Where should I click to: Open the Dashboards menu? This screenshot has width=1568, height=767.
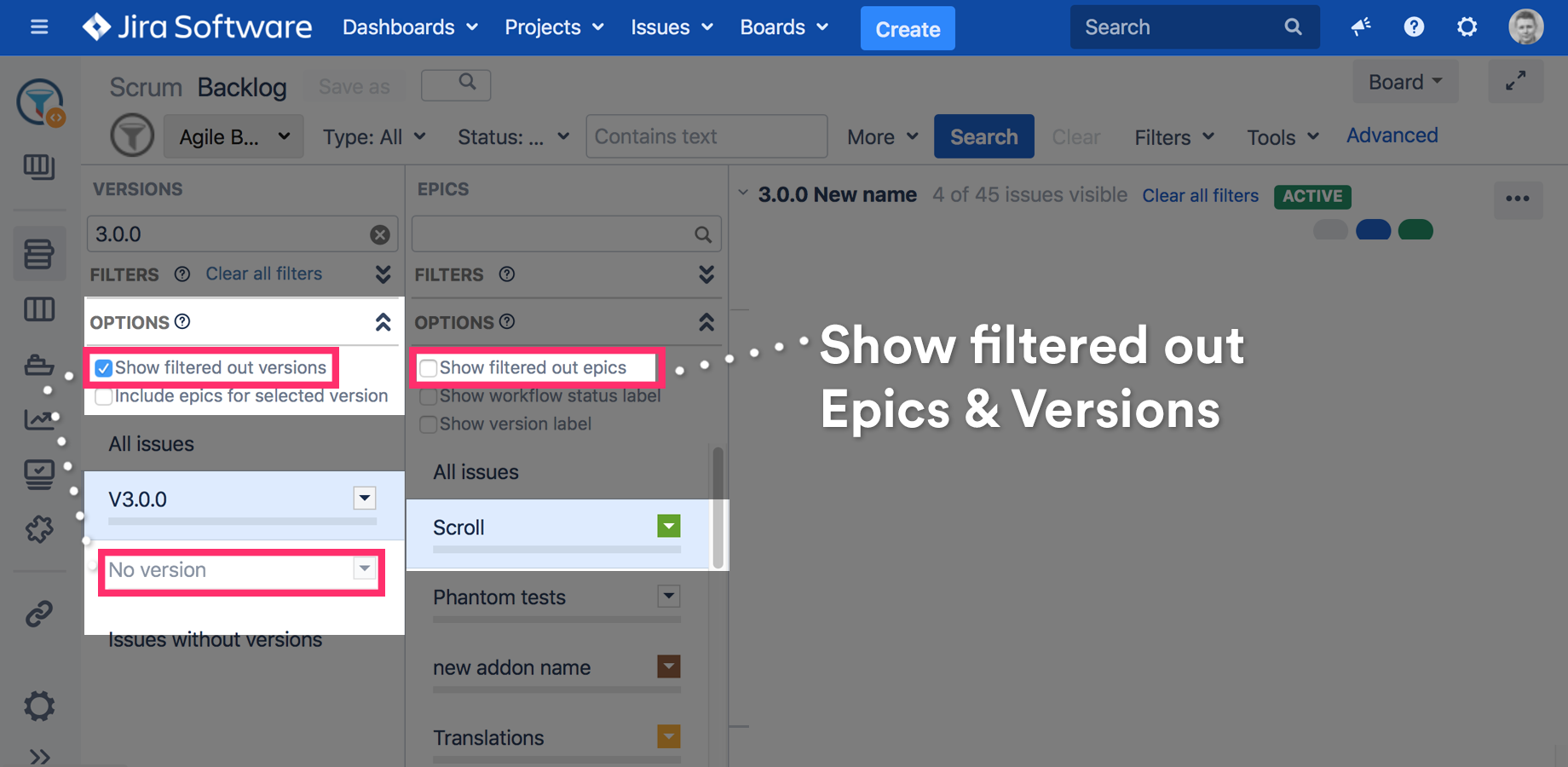pyautogui.click(x=410, y=27)
